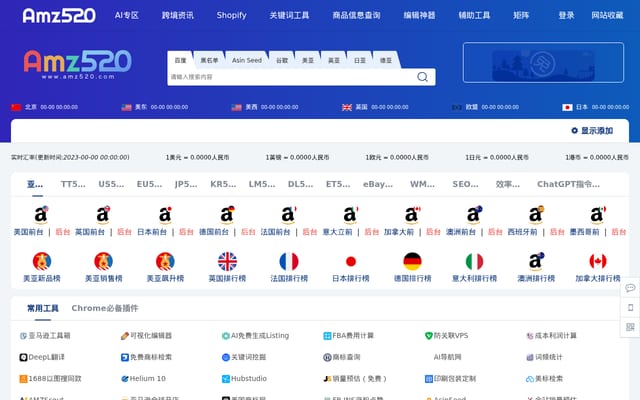Open the 辅助工具 menu
Image resolution: width=640 pixels, height=400 pixels.
[x=474, y=16]
